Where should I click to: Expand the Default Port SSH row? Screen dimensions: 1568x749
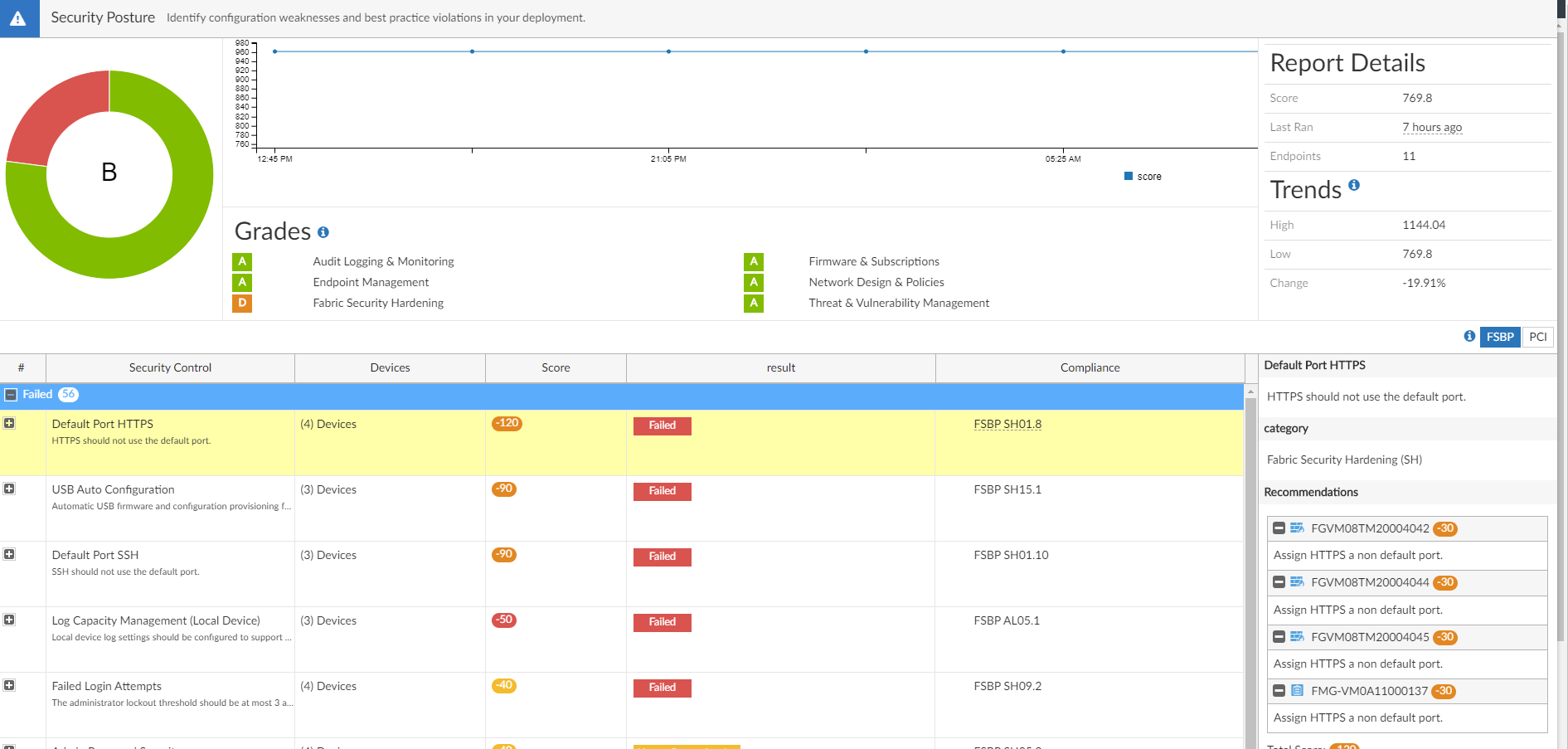(x=9, y=554)
